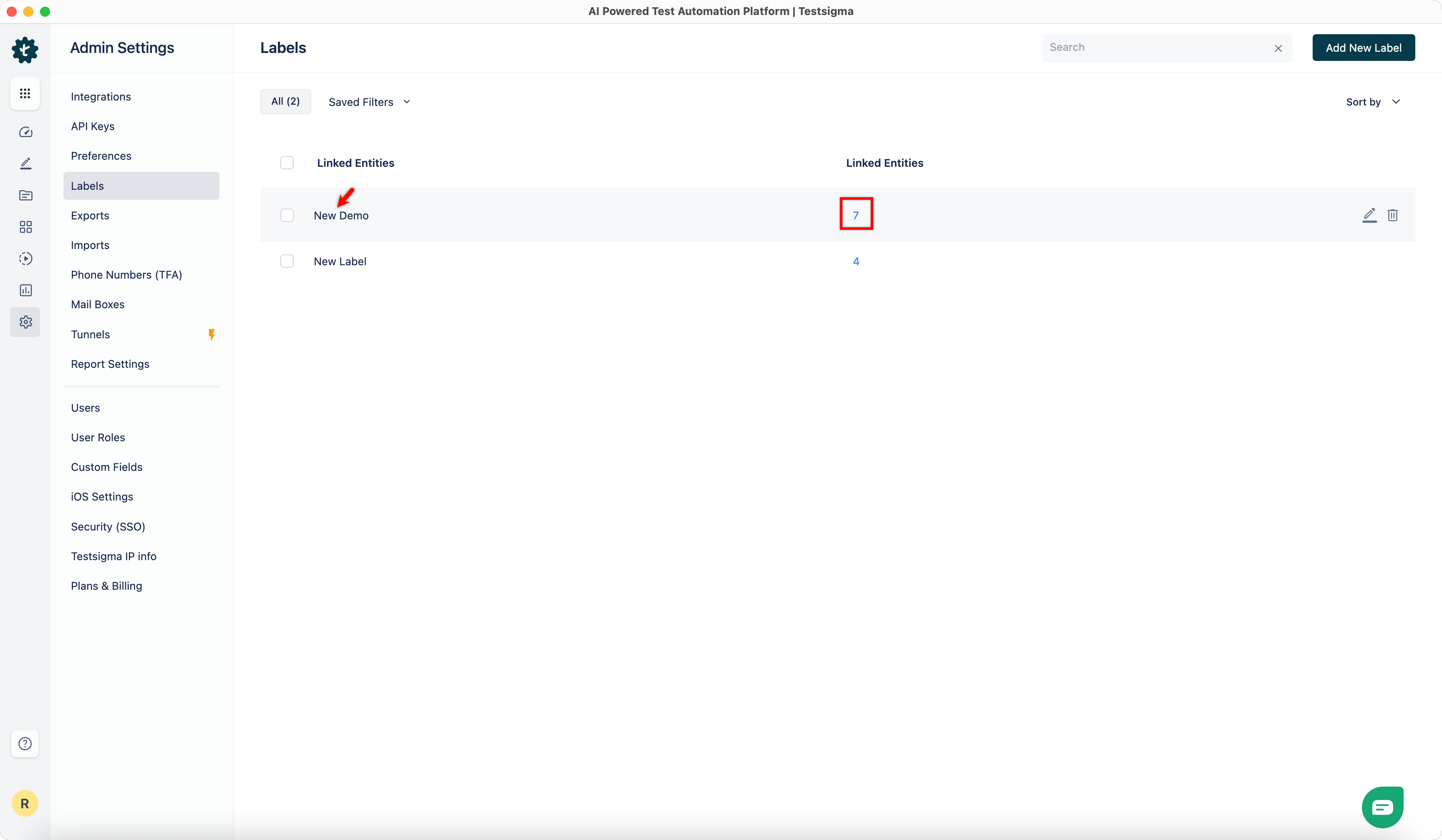Open the chat support widget
Viewport: 1442px width, 840px height.
coord(1382,807)
